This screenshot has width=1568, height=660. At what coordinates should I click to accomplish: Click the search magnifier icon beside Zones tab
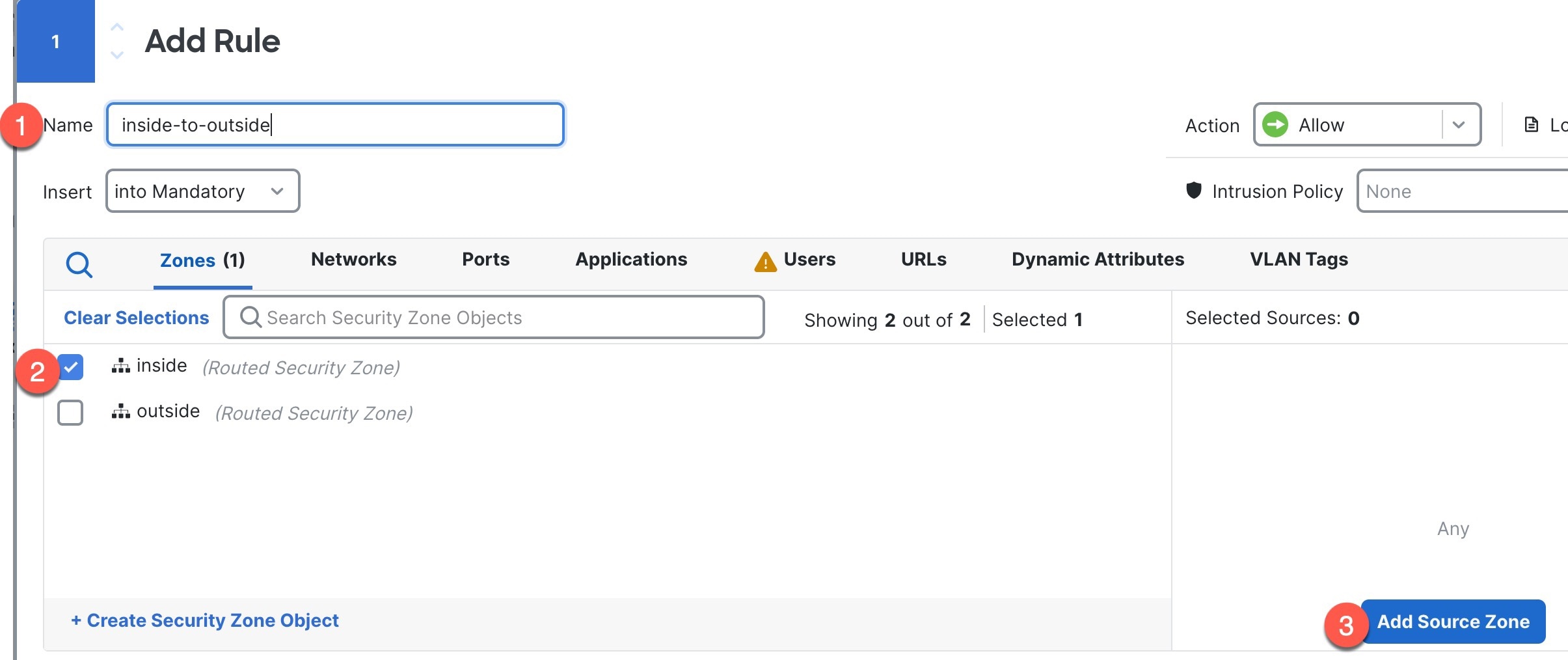coord(79,264)
